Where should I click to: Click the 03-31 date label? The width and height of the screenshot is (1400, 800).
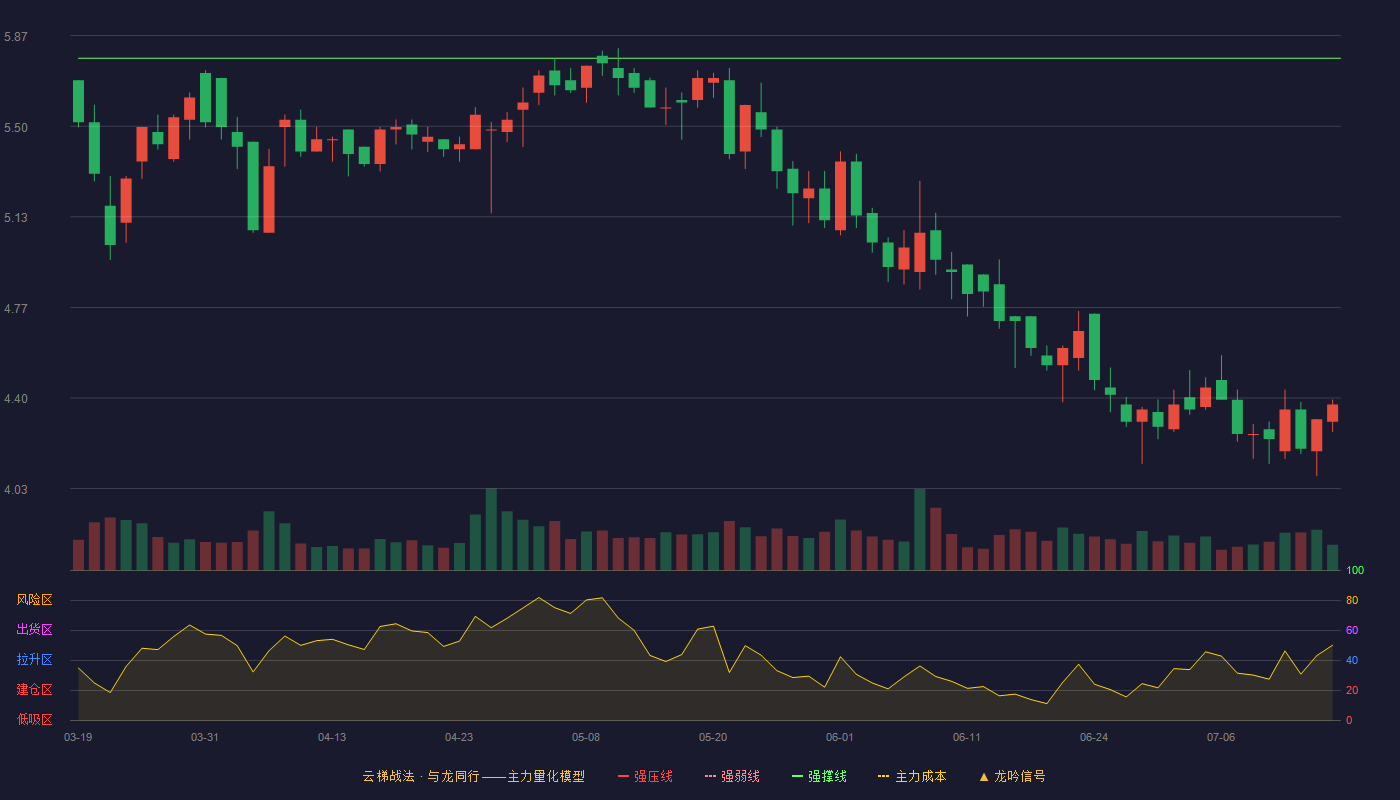tap(205, 737)
